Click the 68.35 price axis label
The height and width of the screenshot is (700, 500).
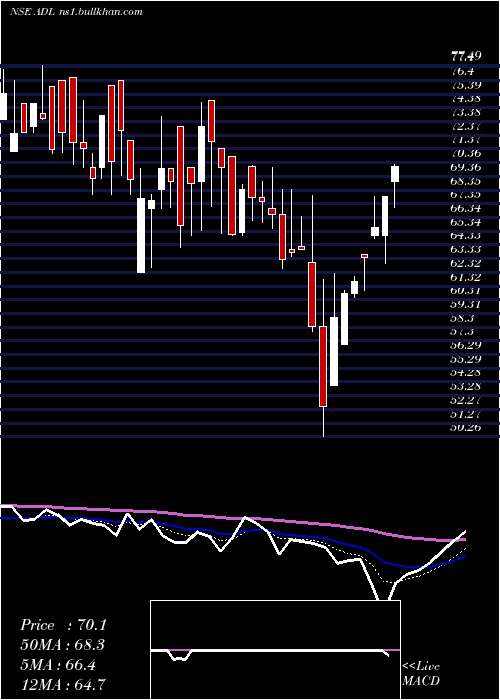[466, 181]
